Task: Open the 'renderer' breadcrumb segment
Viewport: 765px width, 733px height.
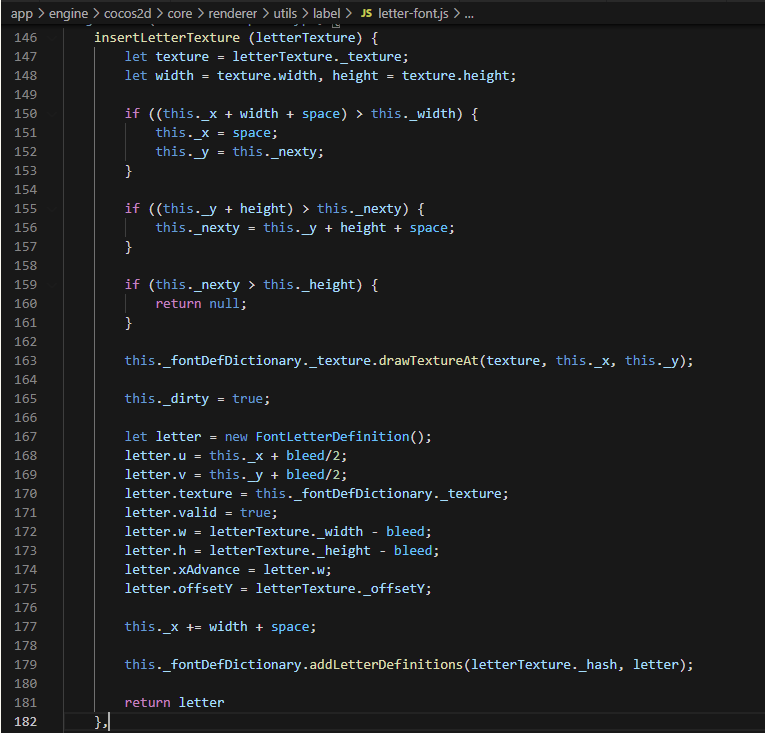Action: pos(232,13)
